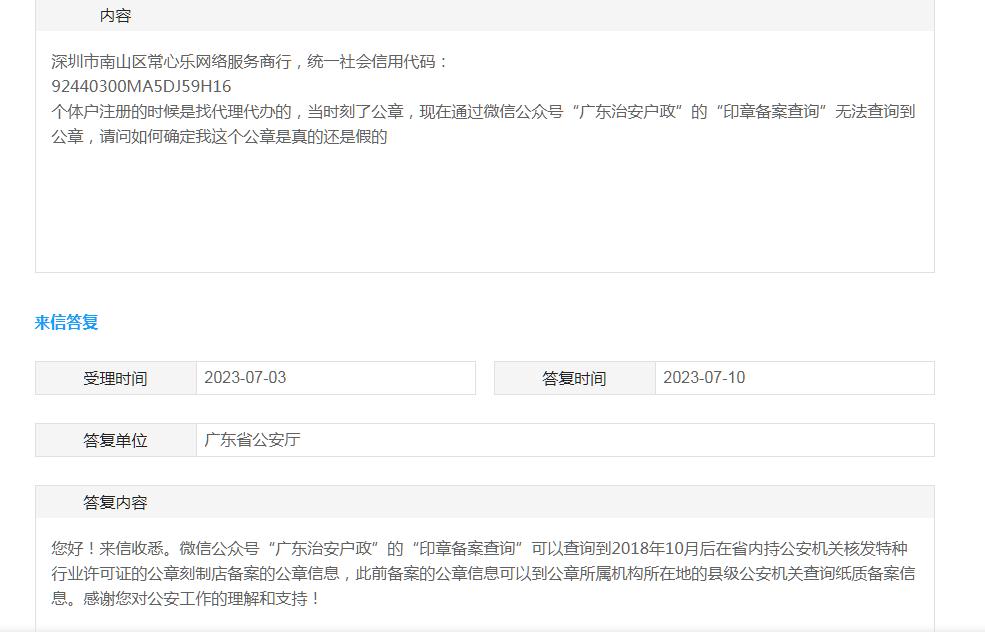Click the 答复时间 label cell
985x643 pixels.
tap(574, 379)
